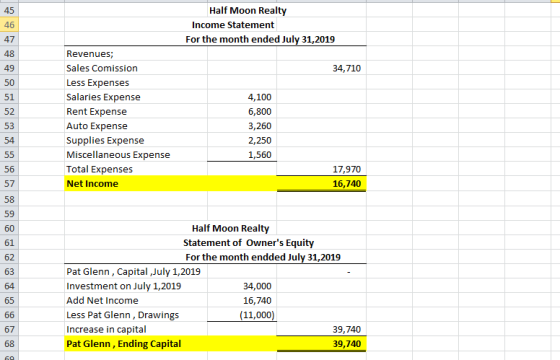
Task: Click the highlighted 16,740 net income value
Action: tap(346, 184)
